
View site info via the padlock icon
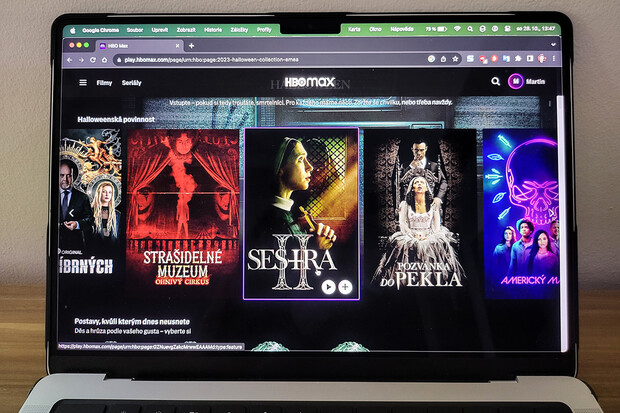[x=119, y=60]
